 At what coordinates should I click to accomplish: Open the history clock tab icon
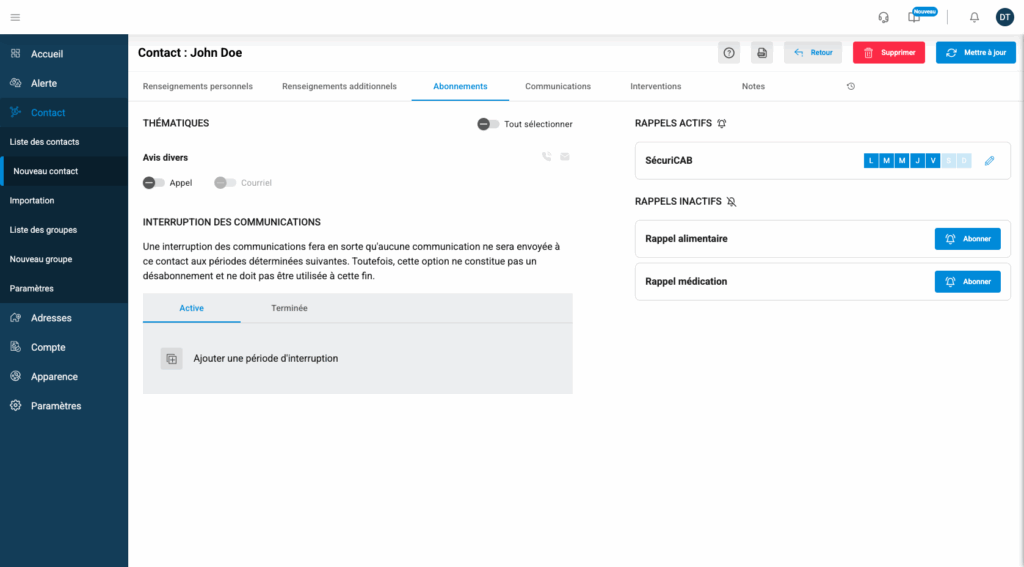pos(850,87)
